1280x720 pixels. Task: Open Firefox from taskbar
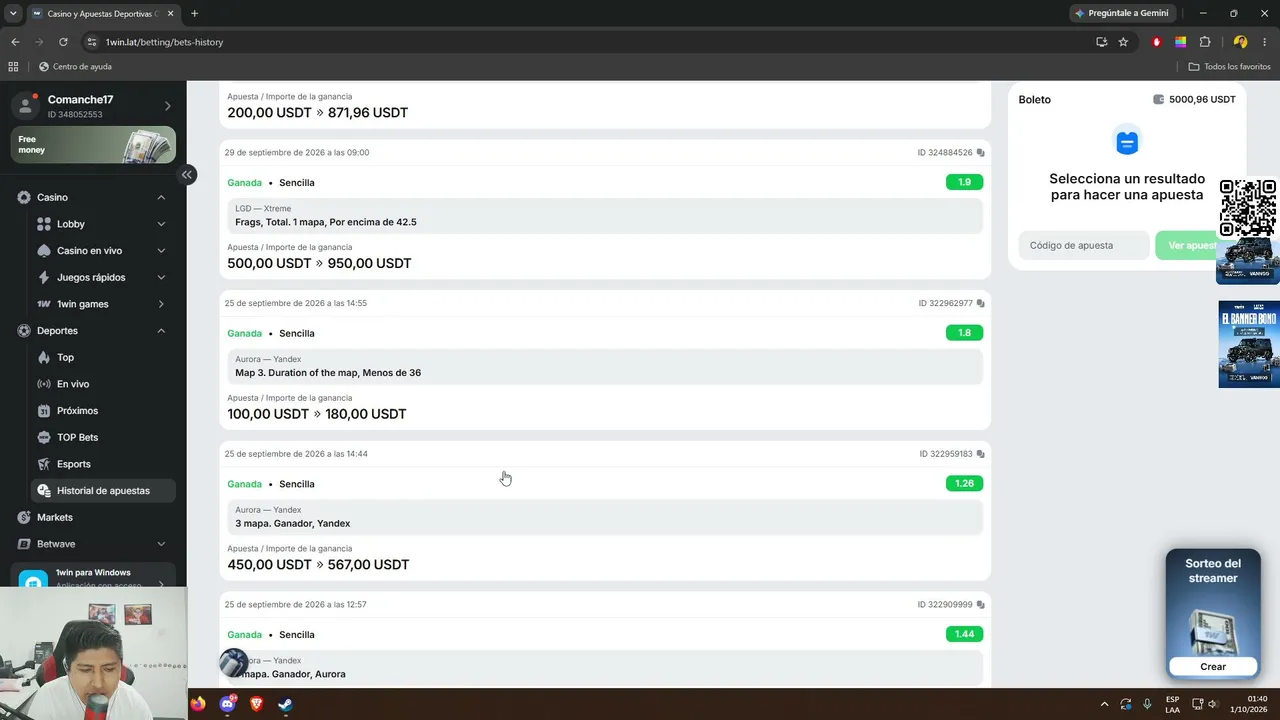198,704
